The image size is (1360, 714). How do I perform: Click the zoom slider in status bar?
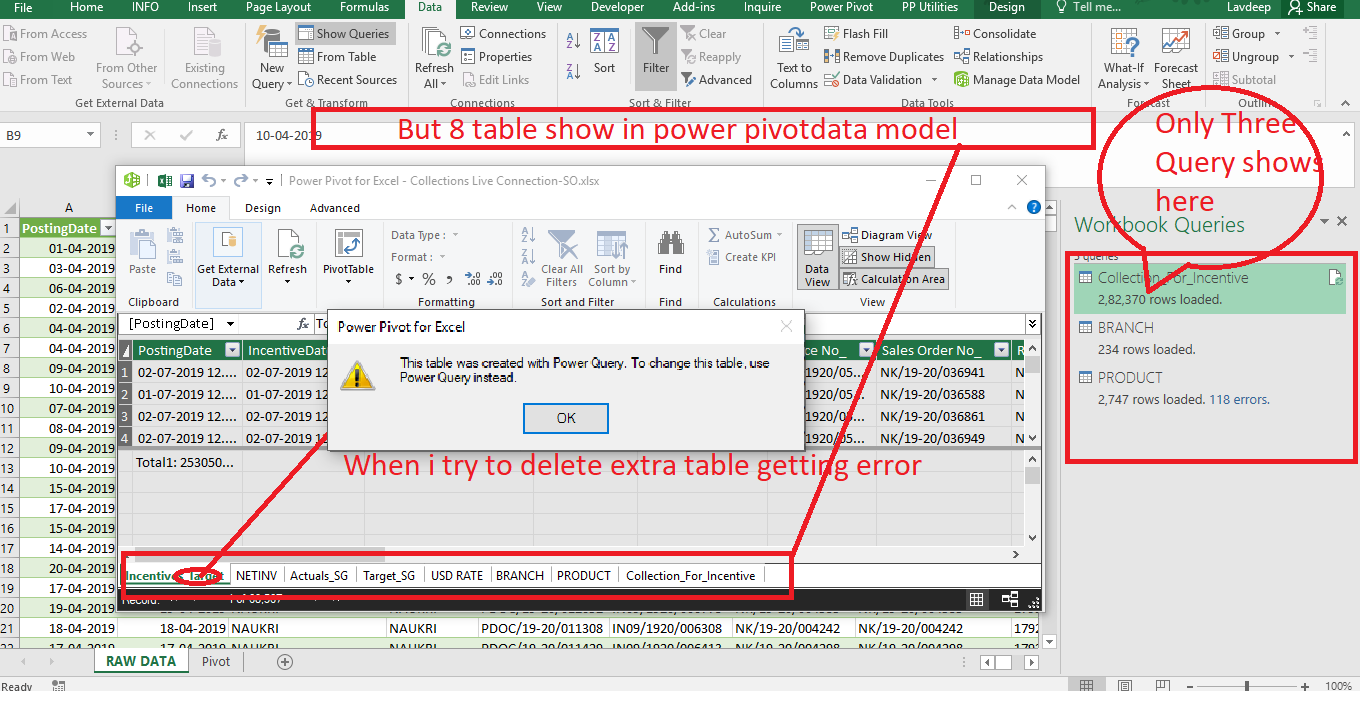point(1246,686)
